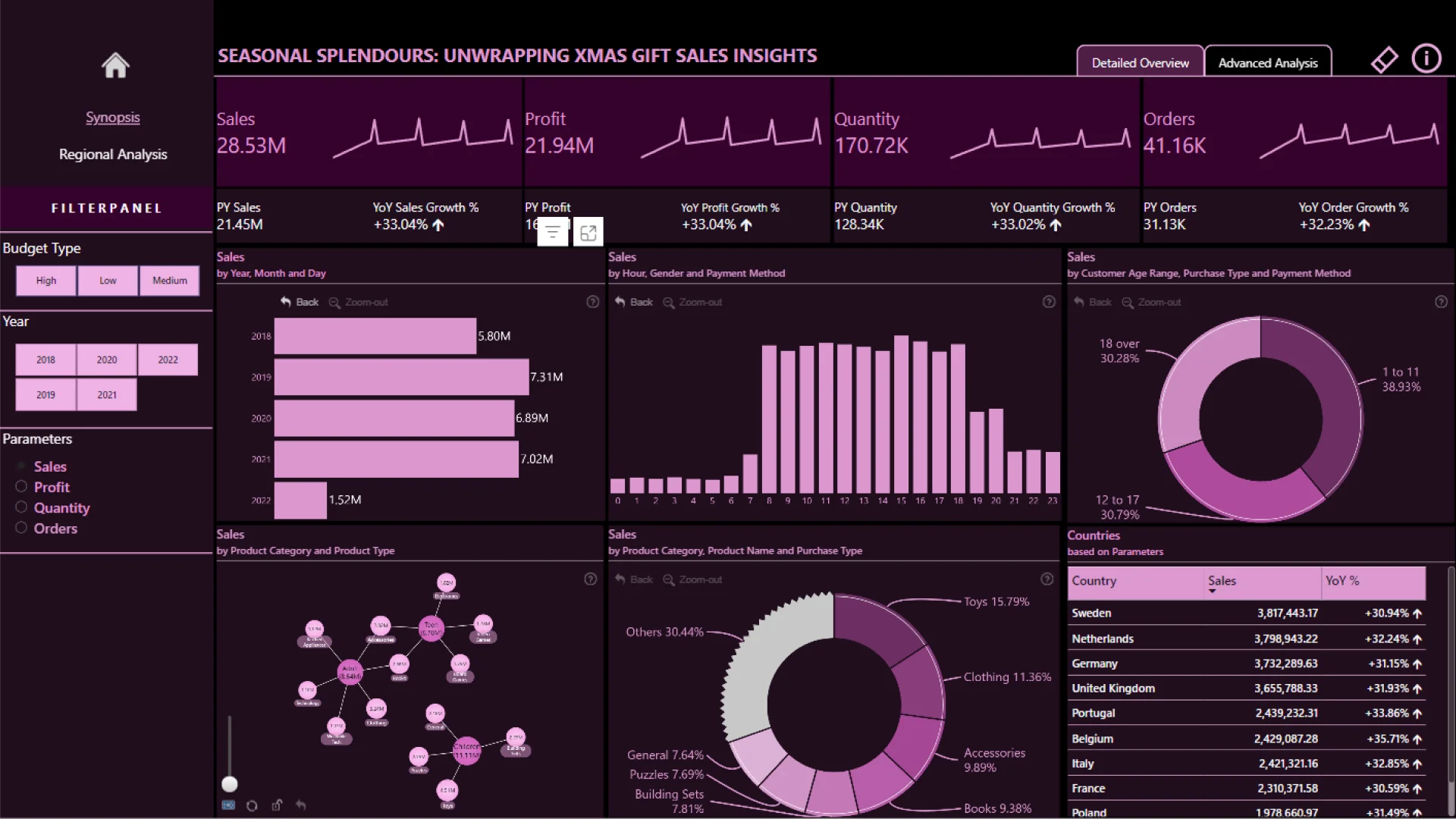Viewport: 1456px width, 819px height.
Task: Click Back on Product Name donut chart
Action: 633,579
